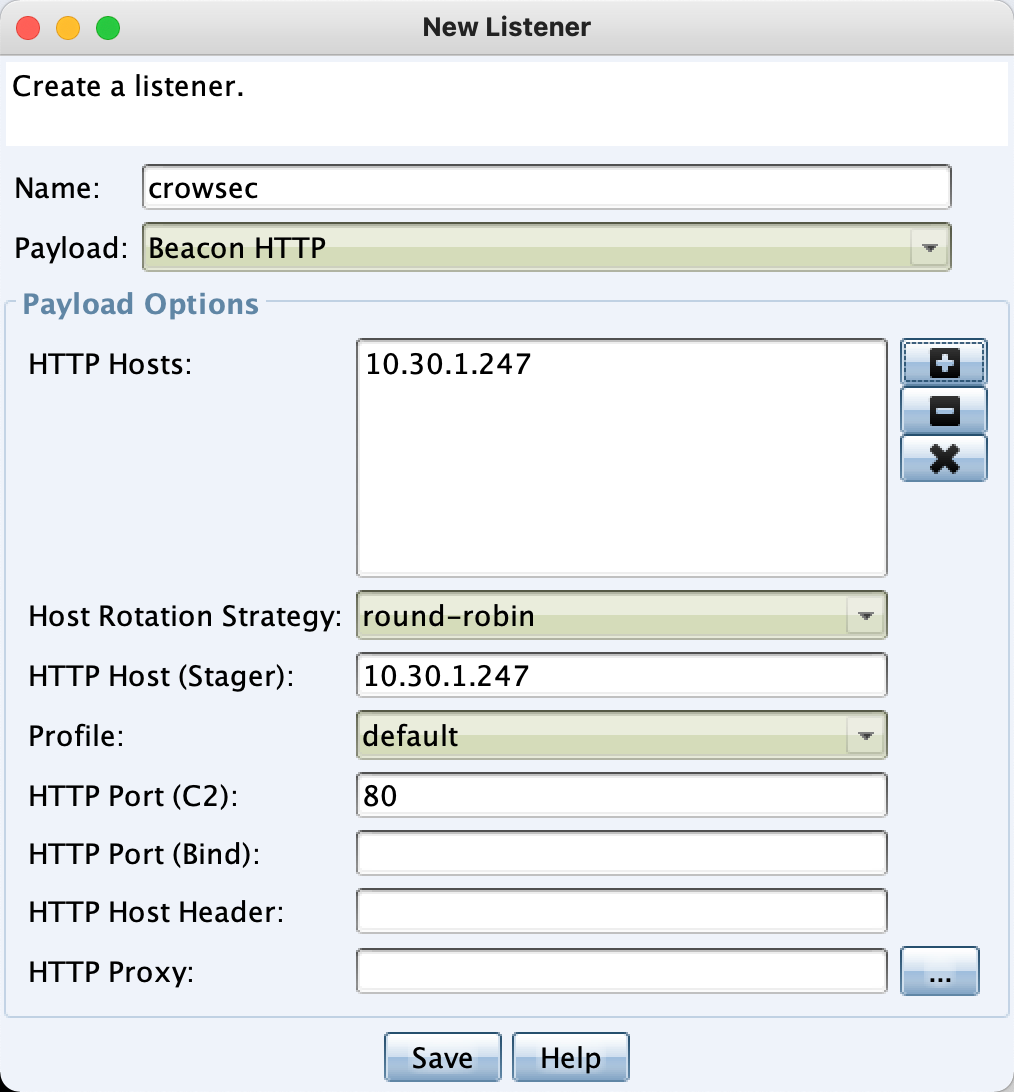The width and height of the screenshot is (1014, 1092).
Task: Click the Help button
Action: pos(570,1057)
